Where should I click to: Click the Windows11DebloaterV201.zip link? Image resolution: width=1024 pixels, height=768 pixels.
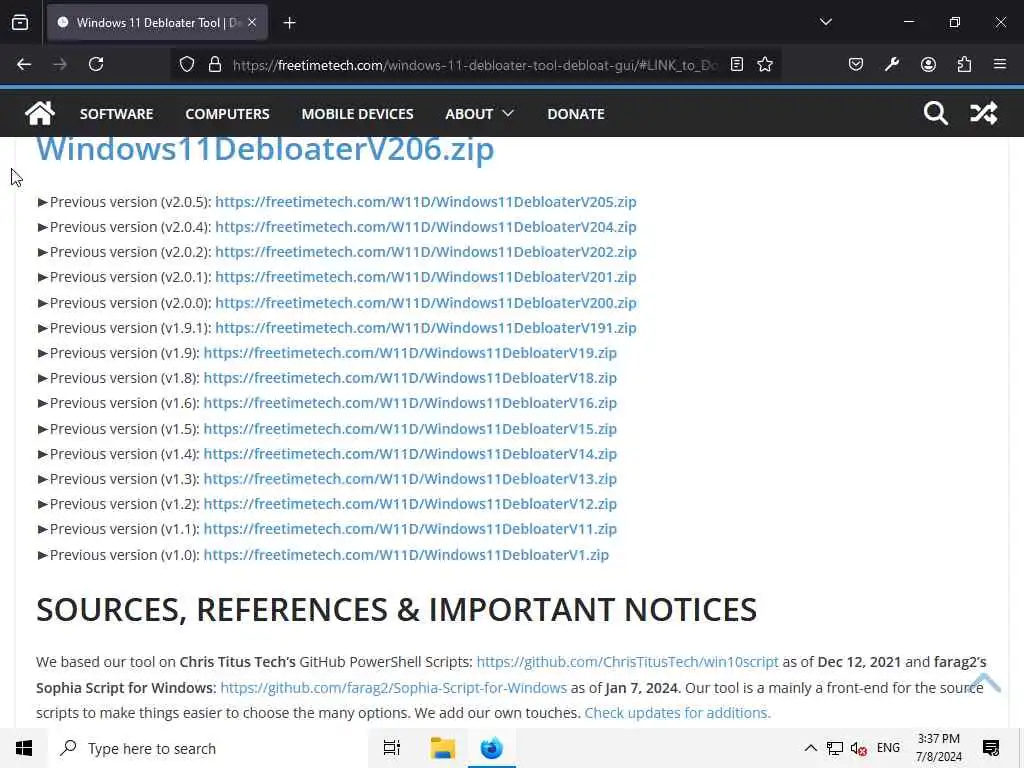[426, 277]
